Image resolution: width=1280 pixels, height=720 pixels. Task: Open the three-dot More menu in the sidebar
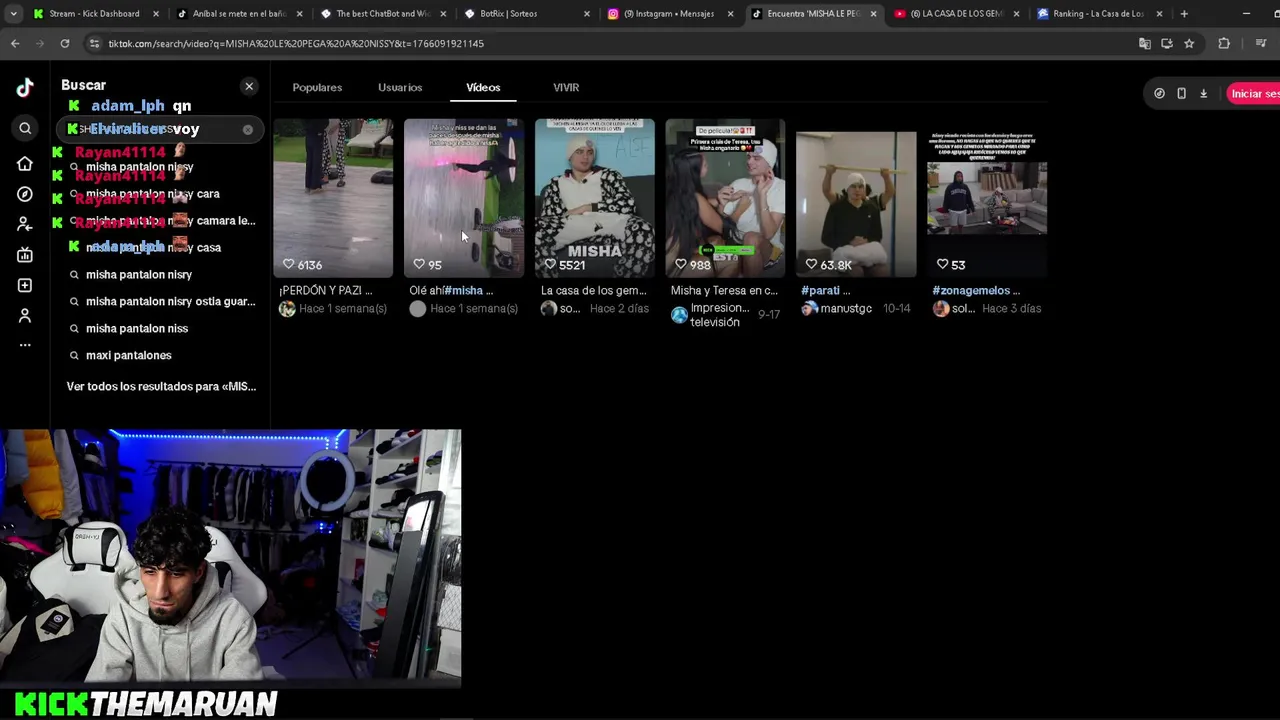coord(25,345)
